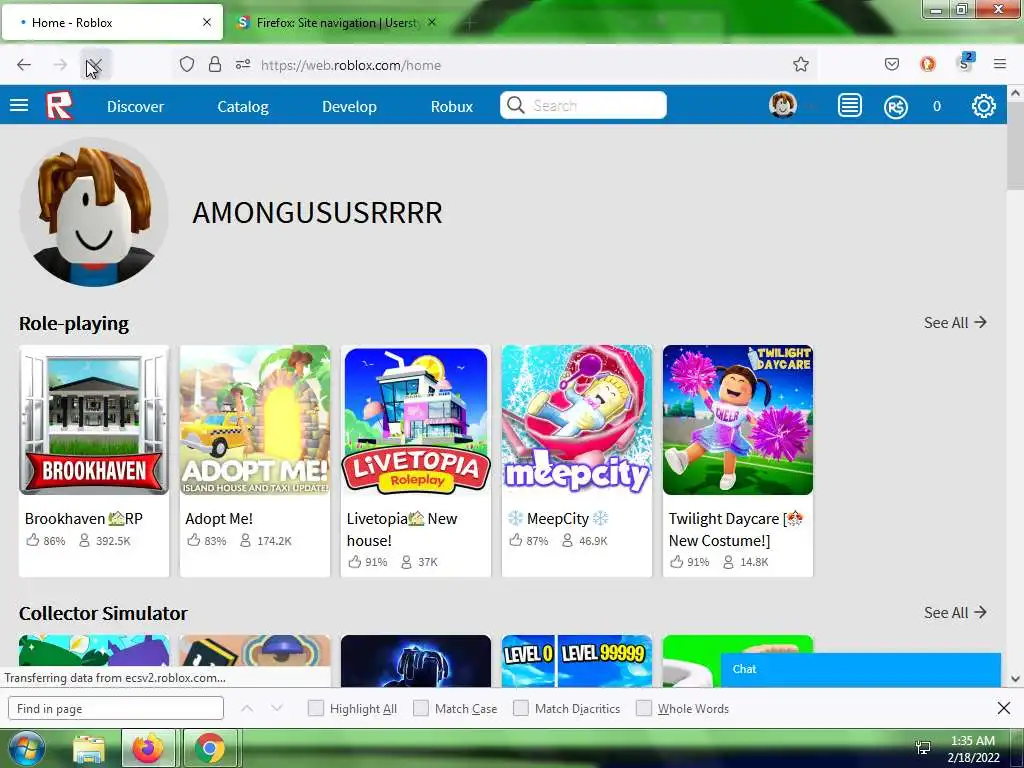Screen dimensions: 1024x768
Task: Open the Robux menu item
Action: 452,106
